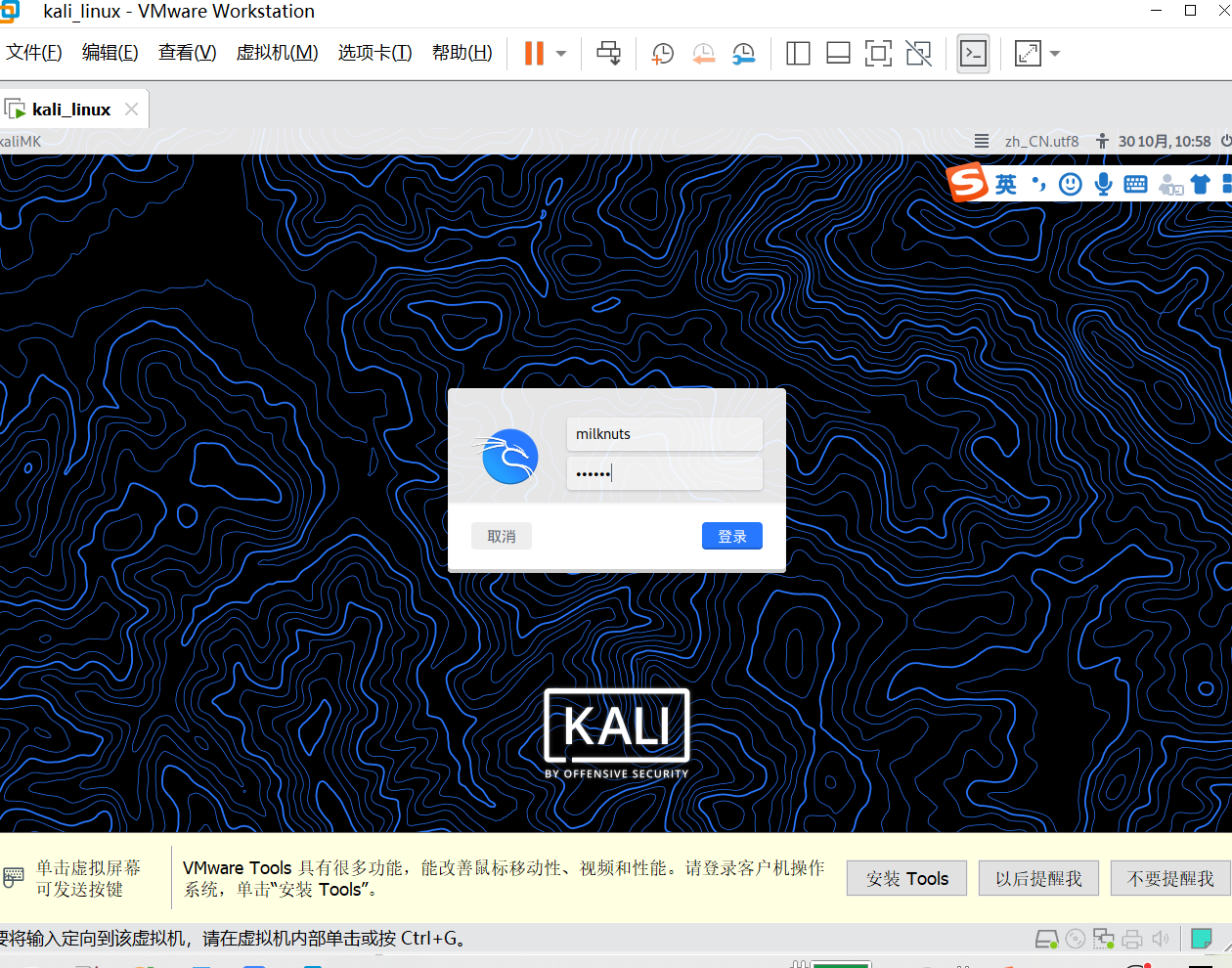The height and width of the screenshot is (968, 1232).
Task: Toggle the thumbnail bar icon
Action: click(838, 53)
